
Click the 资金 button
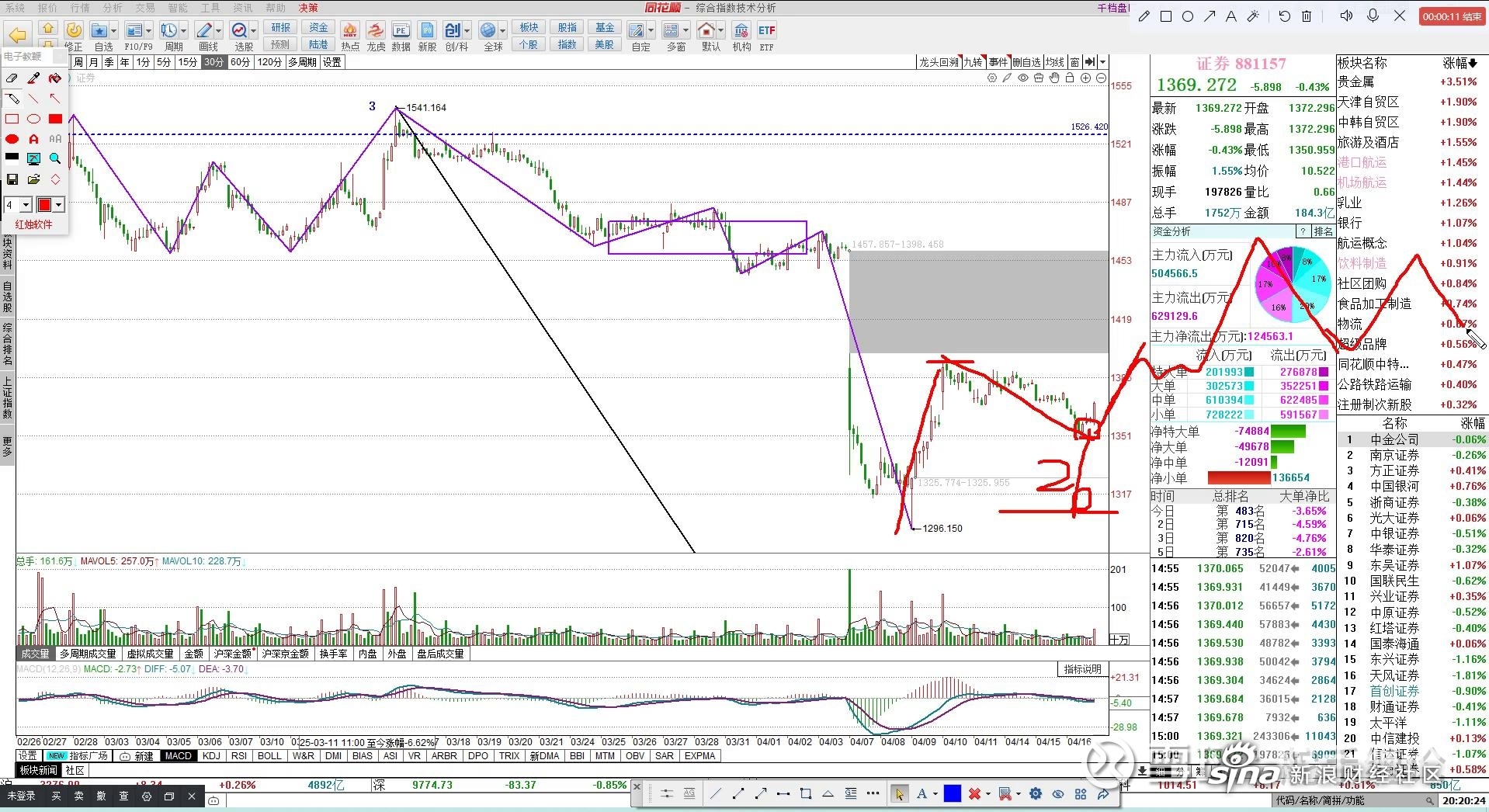318,28
